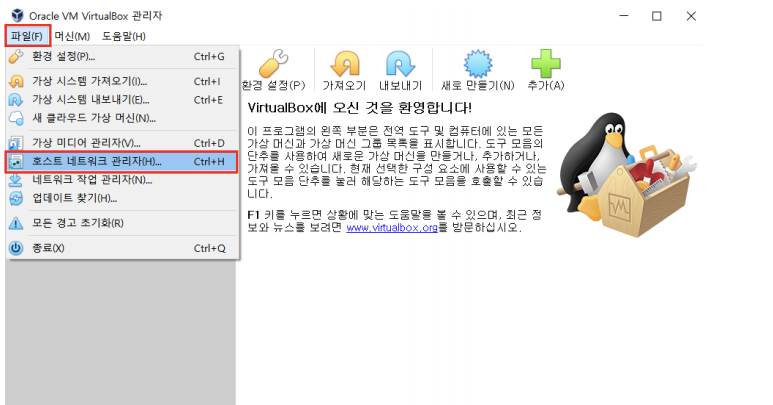Click the orange import arrow menu icon
Screen dimensions: 773x405
click(x=16, y=81)
